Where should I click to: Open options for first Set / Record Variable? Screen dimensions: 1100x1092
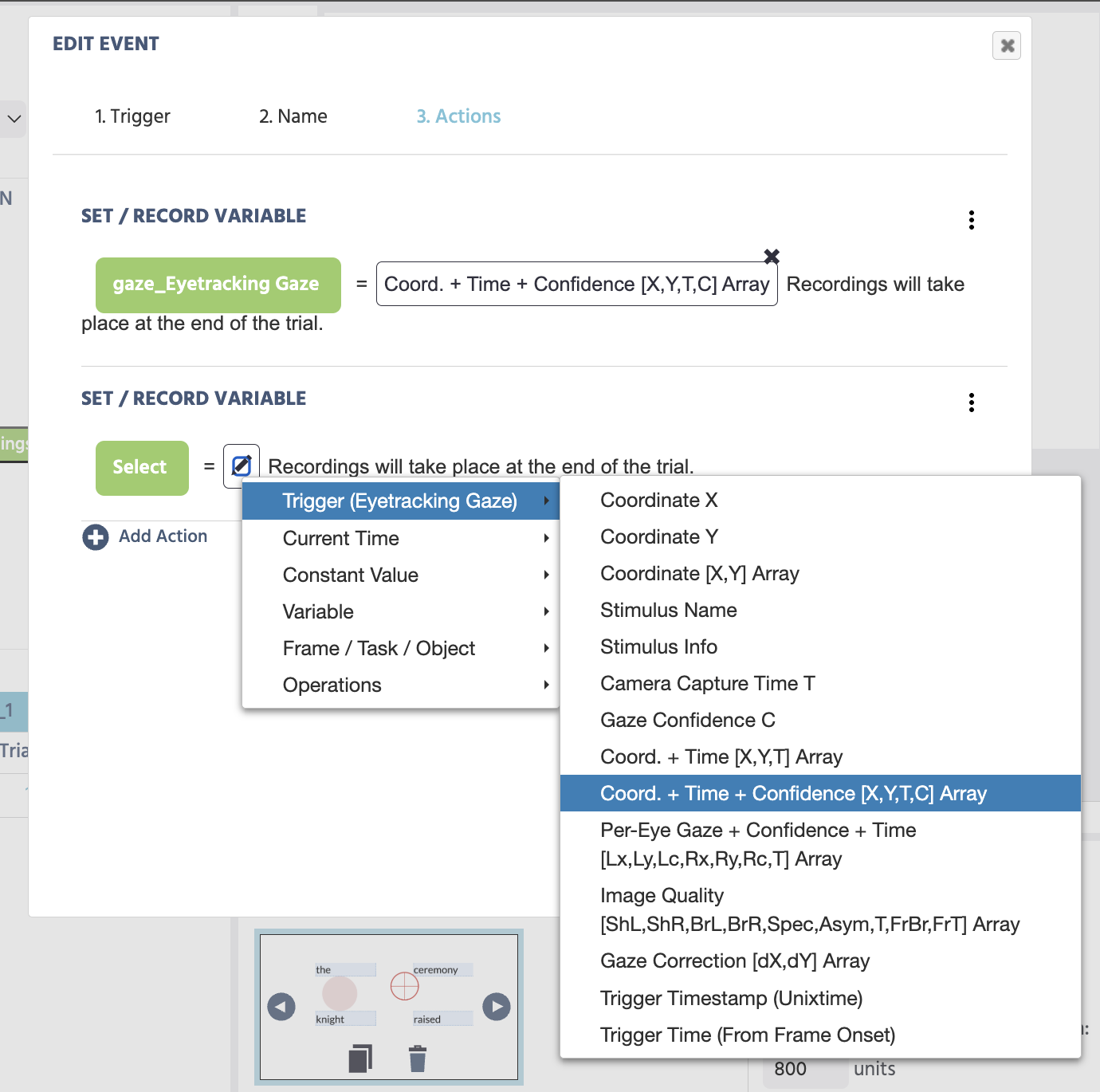971,220
